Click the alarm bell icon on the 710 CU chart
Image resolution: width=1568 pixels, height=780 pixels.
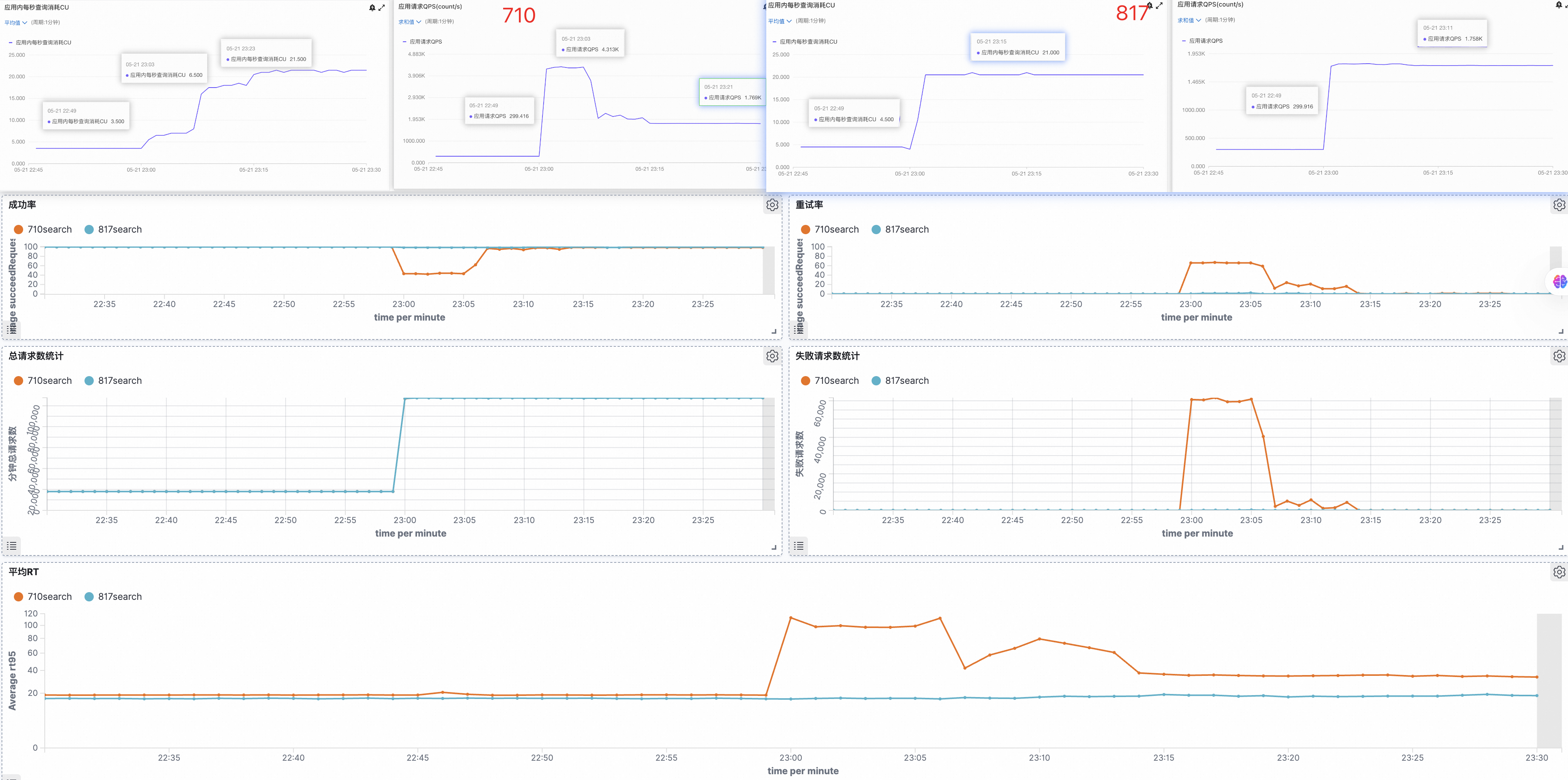point(373,8)
